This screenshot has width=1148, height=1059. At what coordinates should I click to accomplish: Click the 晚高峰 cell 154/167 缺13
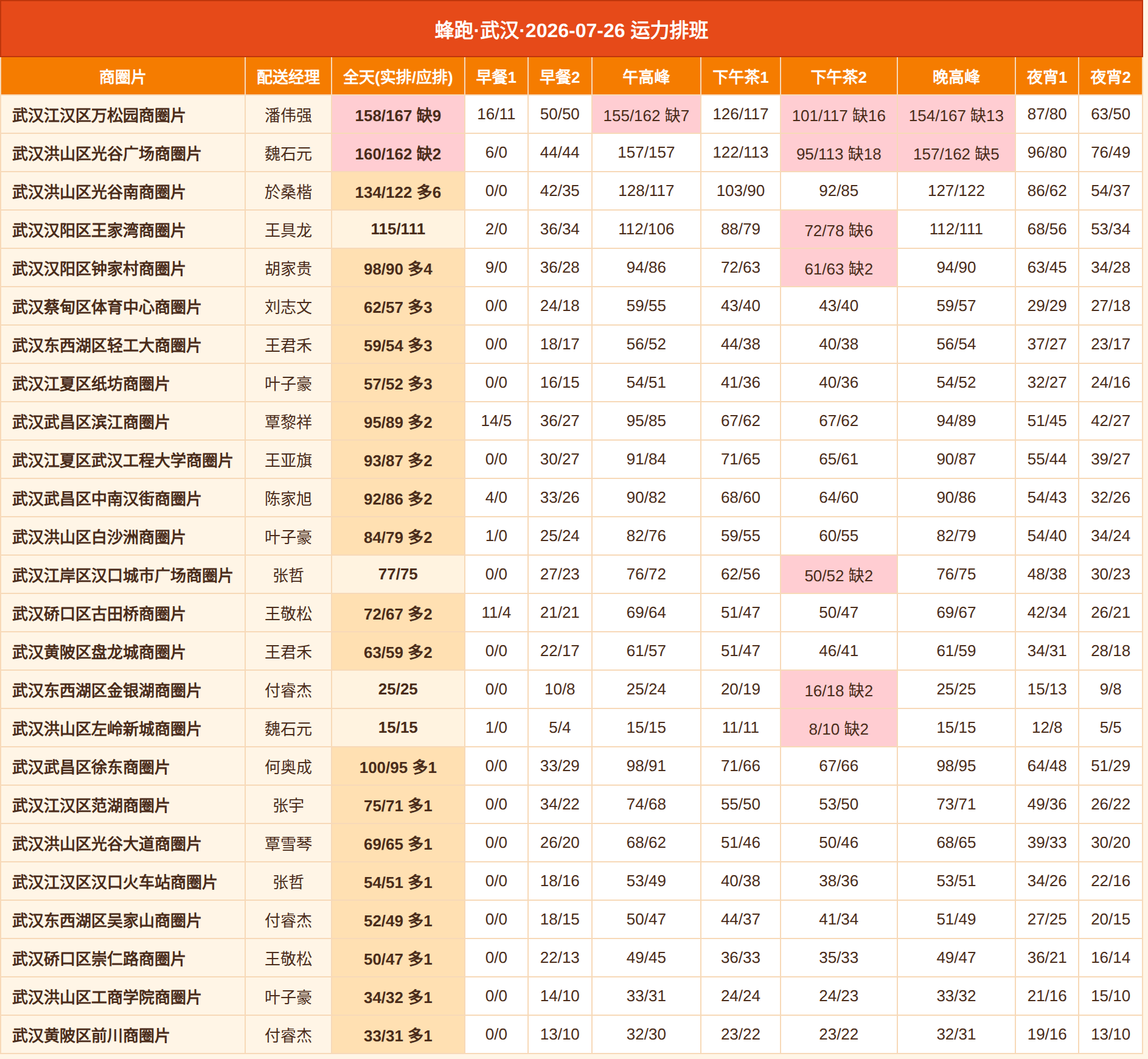956,115
